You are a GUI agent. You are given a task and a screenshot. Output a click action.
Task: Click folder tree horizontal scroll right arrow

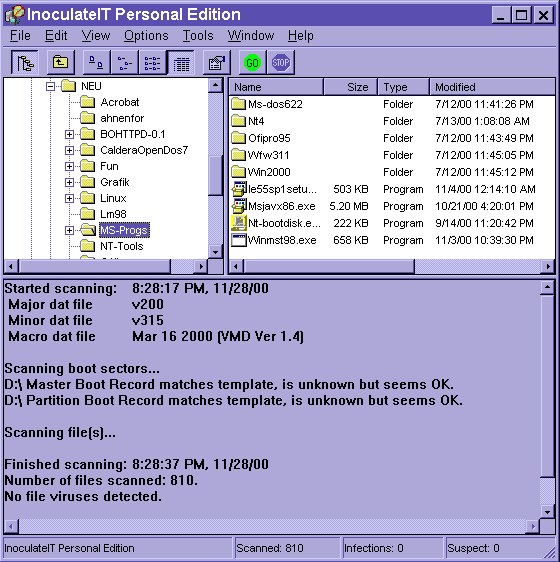[x=201, y=266]
